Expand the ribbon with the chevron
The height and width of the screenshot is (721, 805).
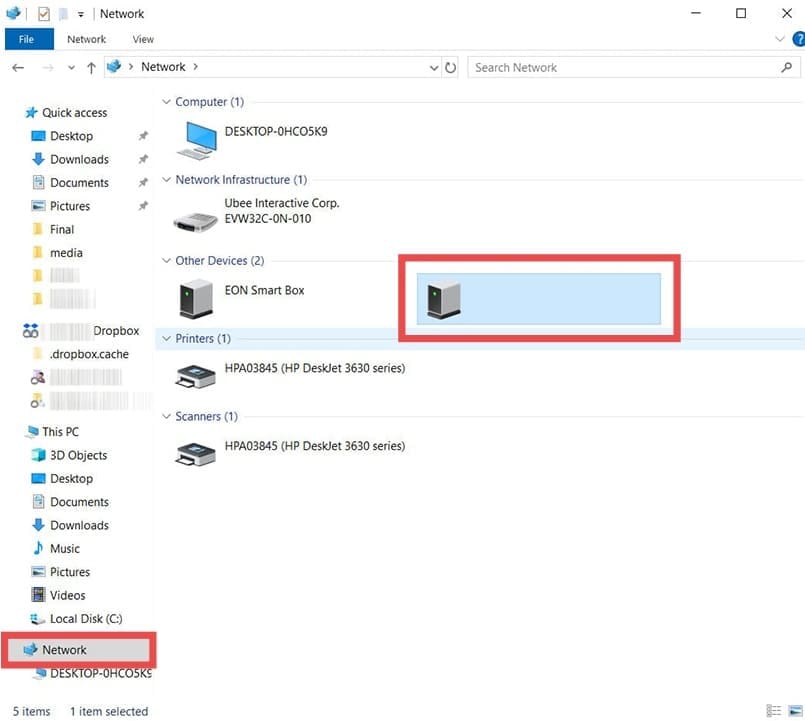click(x=780, y=39)
